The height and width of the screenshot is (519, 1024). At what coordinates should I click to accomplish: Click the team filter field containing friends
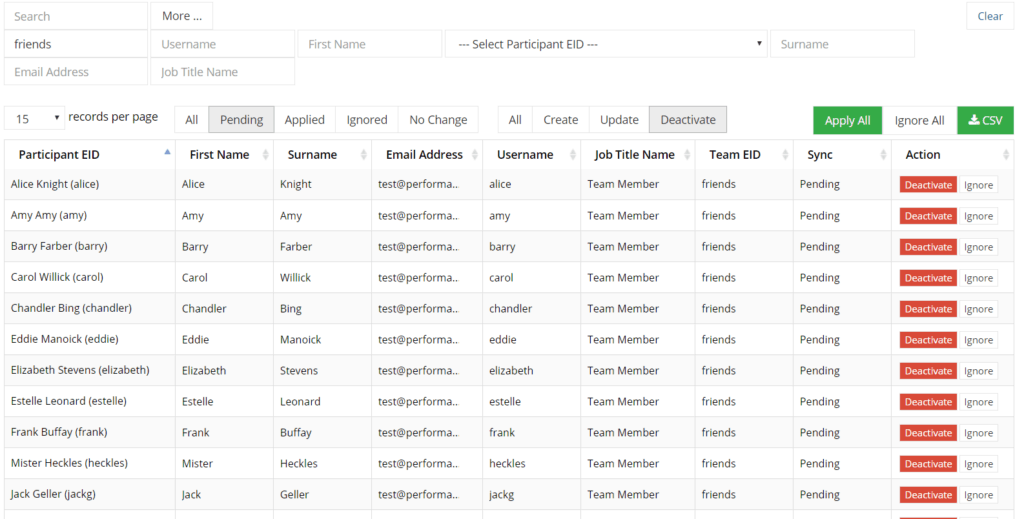click(x=76, y=44)
